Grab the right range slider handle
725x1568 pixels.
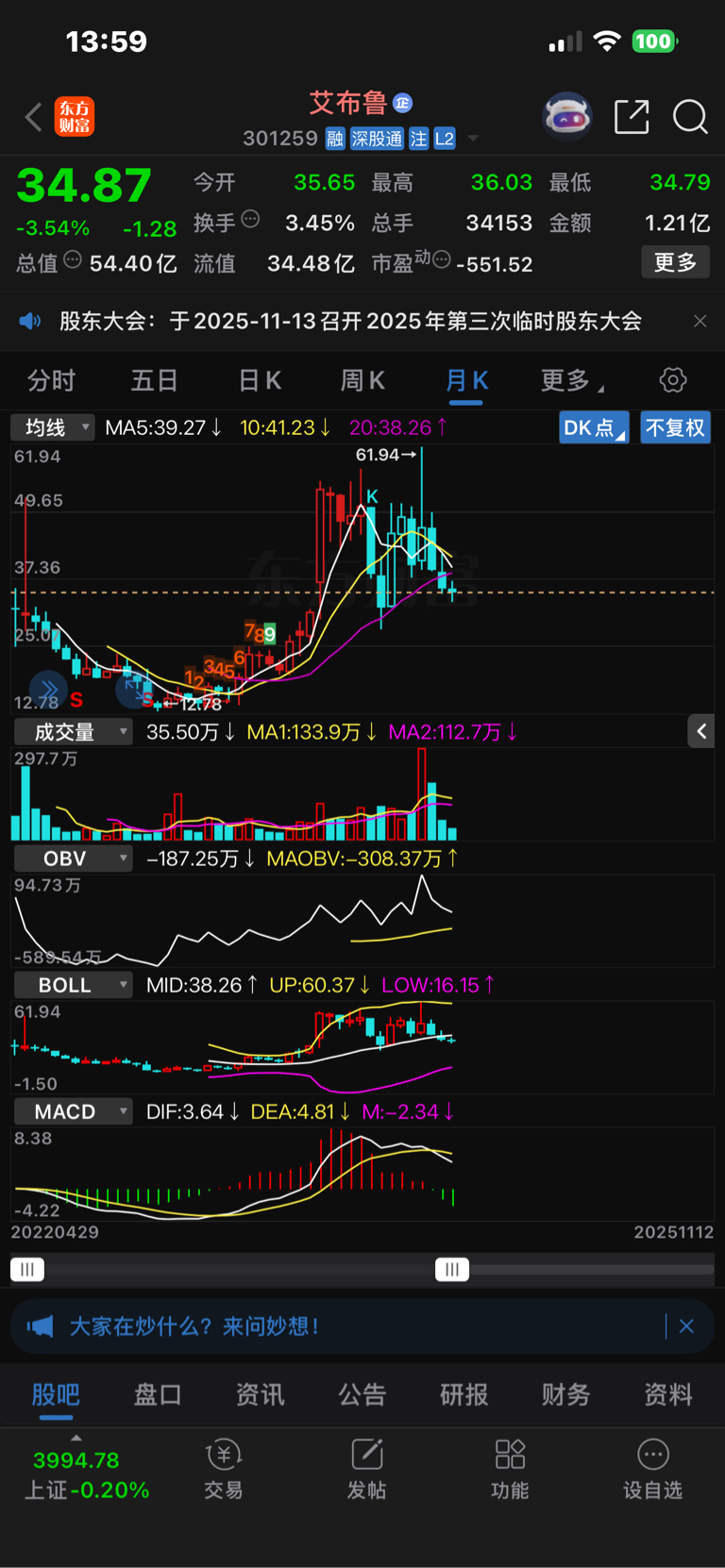click(452, 1269)
